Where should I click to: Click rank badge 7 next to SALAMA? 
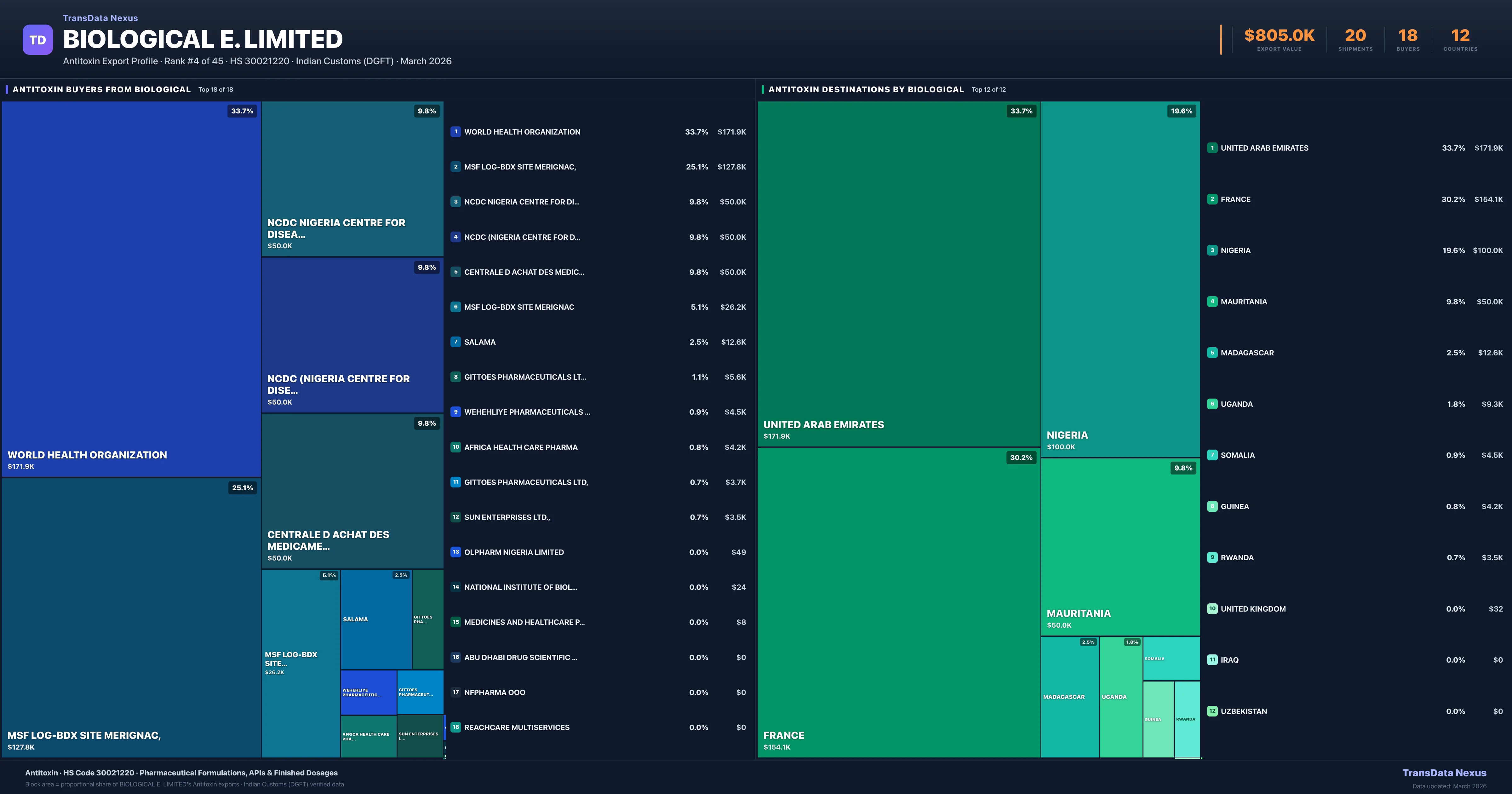[455, 342]
